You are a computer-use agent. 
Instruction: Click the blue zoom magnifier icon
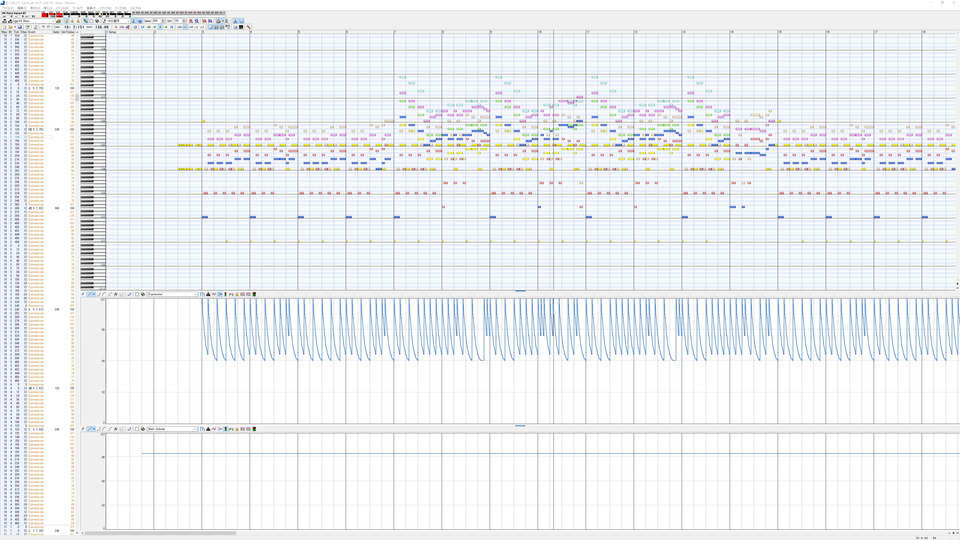click(197, 21)
